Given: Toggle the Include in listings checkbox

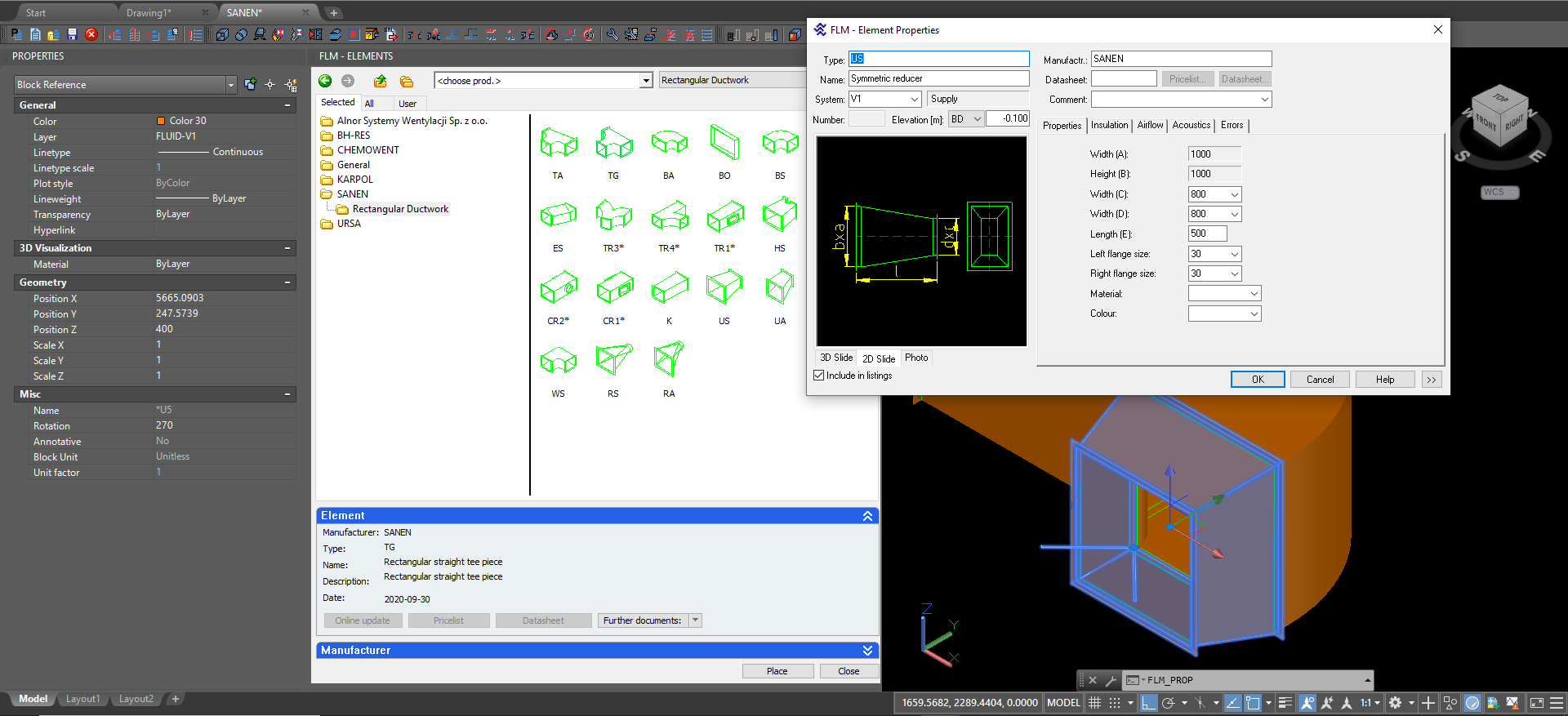Looking at the screenshot, I should 819,376.
